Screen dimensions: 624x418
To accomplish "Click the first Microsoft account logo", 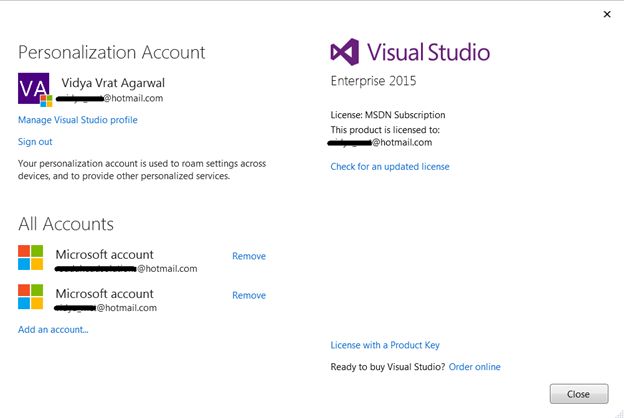I will pos(31,257).
